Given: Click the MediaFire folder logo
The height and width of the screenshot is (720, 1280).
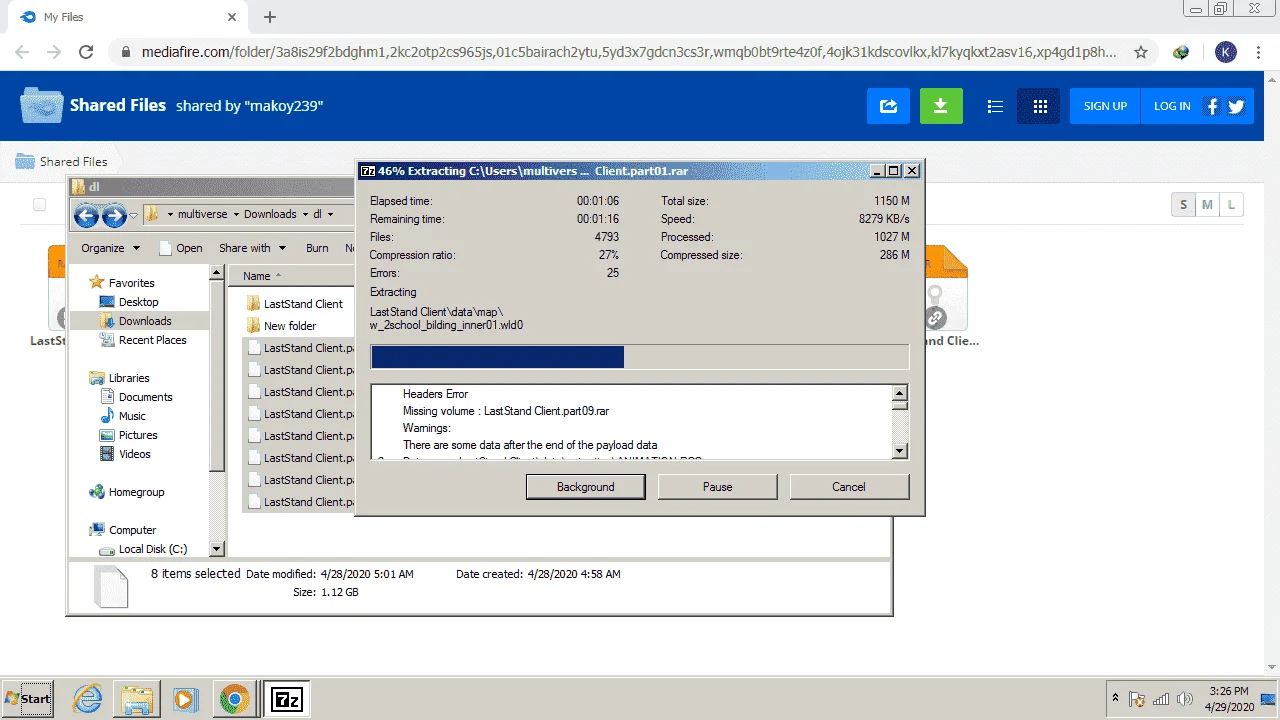Looking at the screenshot, I should (x=42, y=105).
